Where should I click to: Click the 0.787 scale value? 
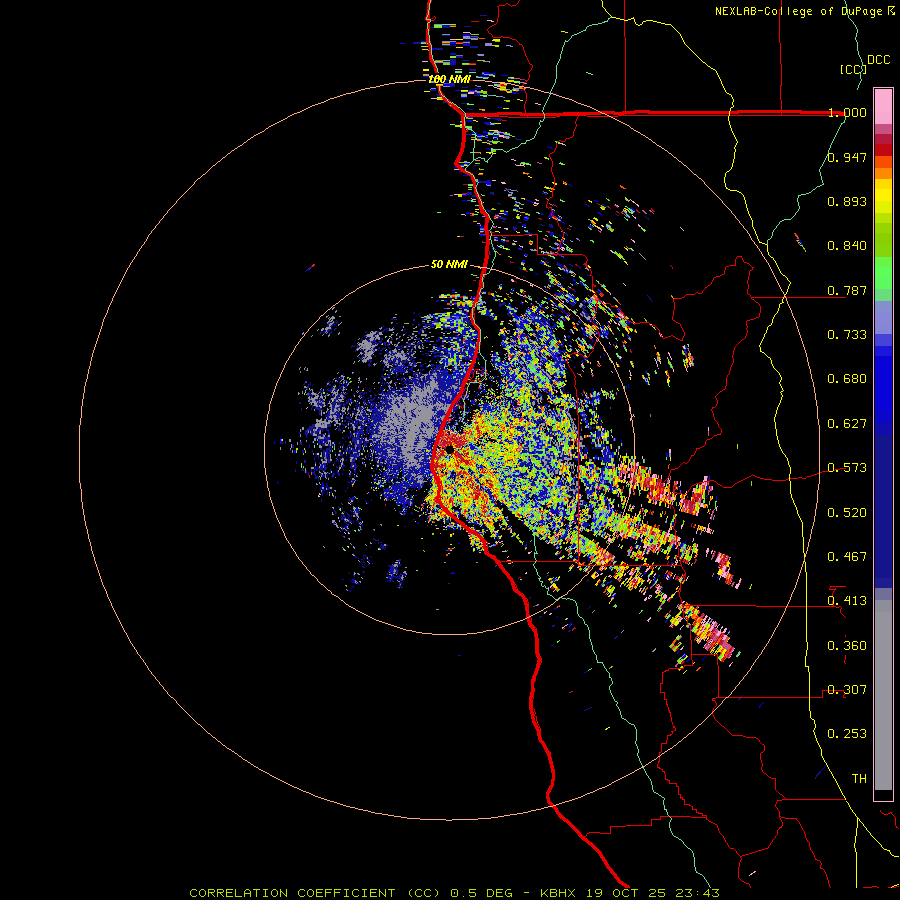pyautogui.click(x=847, y=290)
